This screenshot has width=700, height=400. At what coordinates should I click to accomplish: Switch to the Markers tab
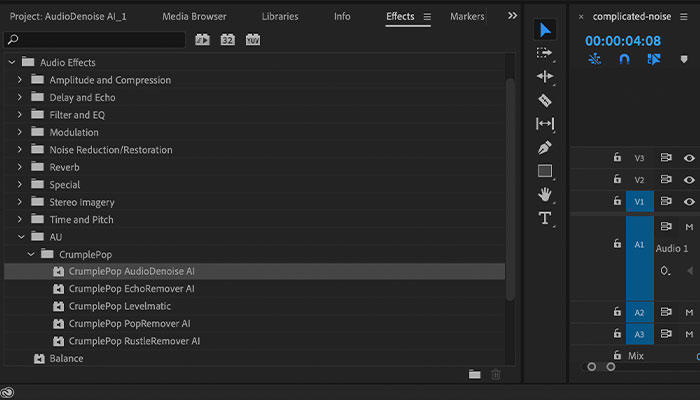467,17
